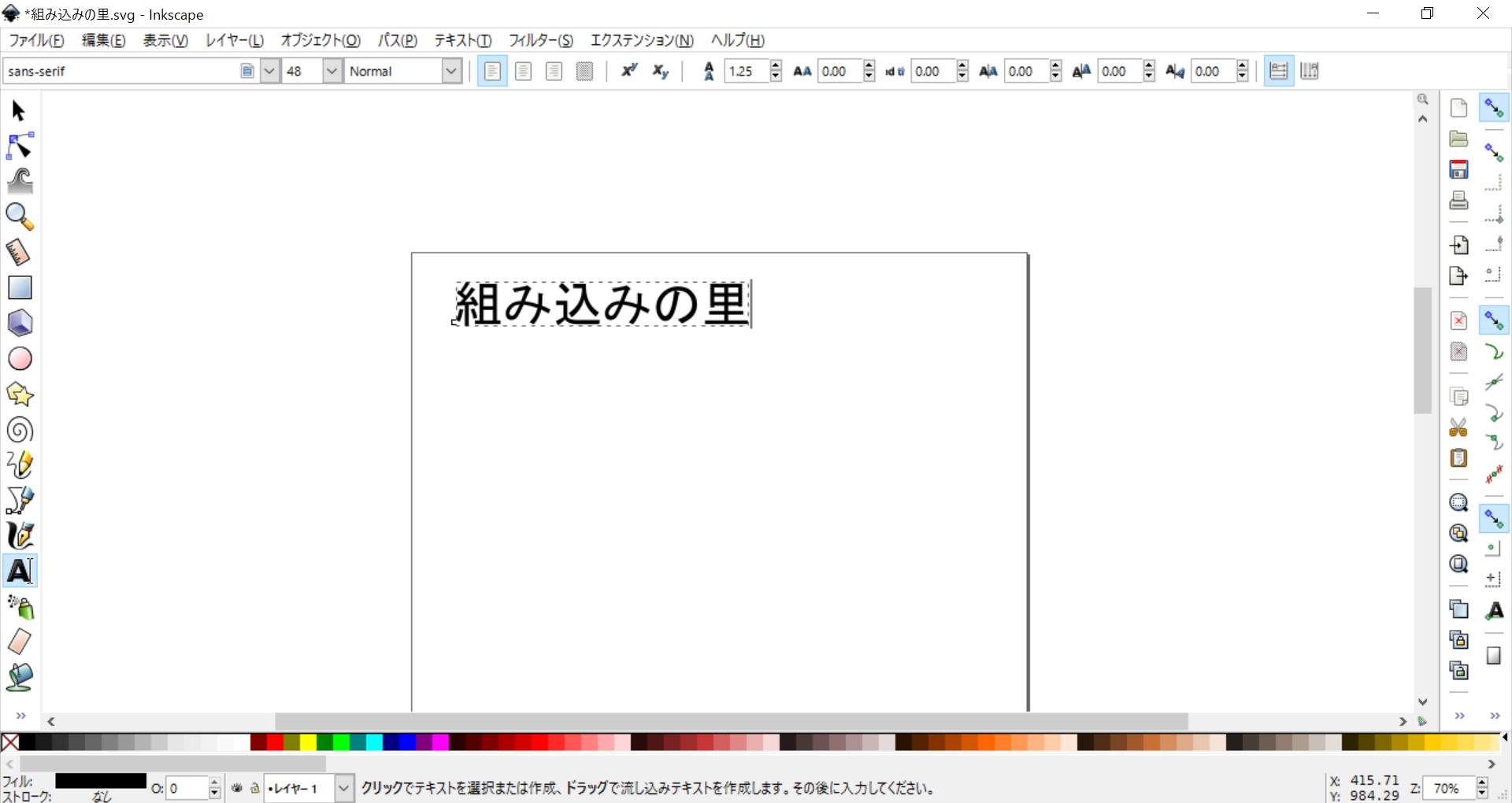Open an existing document folder icon
The image size is (1512, 803).
coord(1458,139)
